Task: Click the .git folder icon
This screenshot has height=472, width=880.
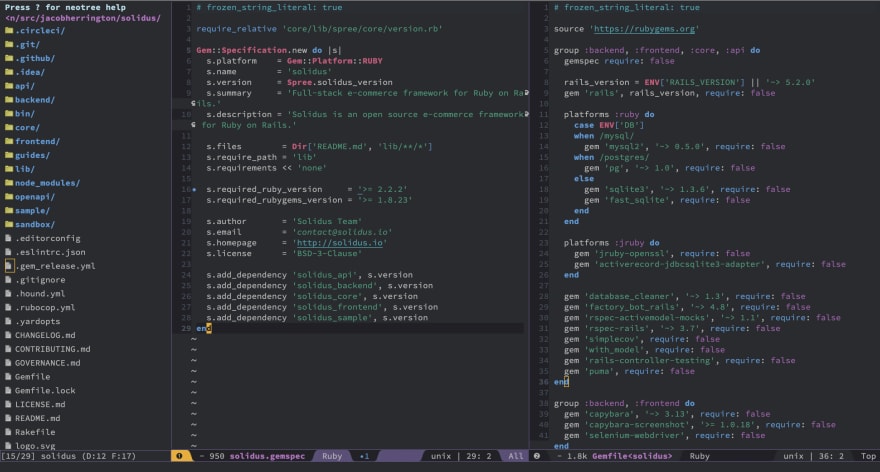Action: pyautogui.click(x=9, y=44)
